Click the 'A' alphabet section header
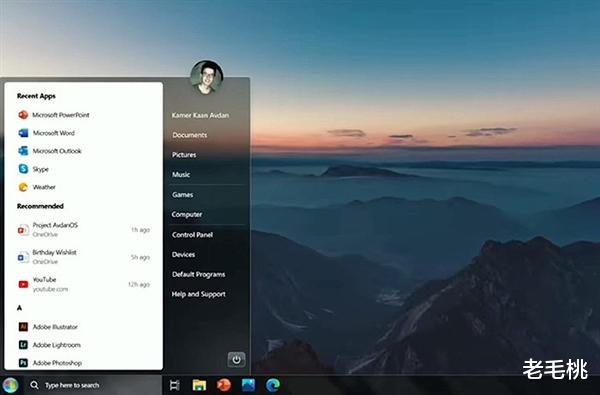 click(20, 308)
